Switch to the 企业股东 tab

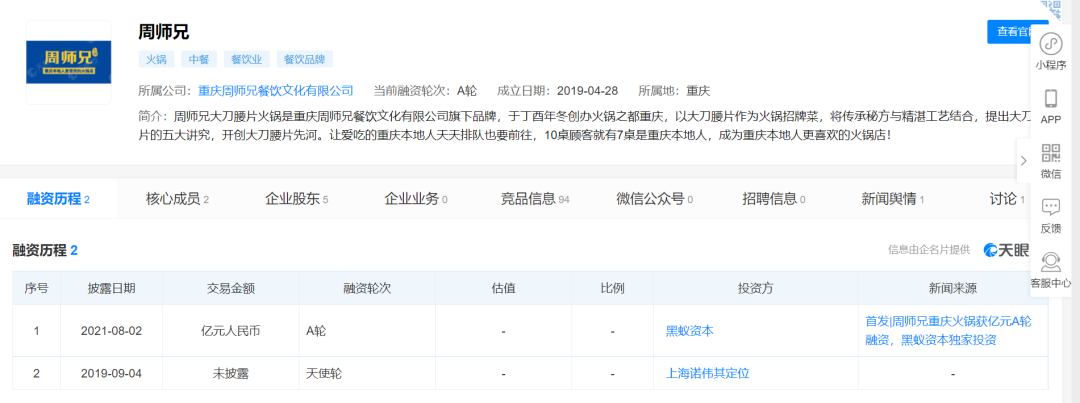(297, 199)
